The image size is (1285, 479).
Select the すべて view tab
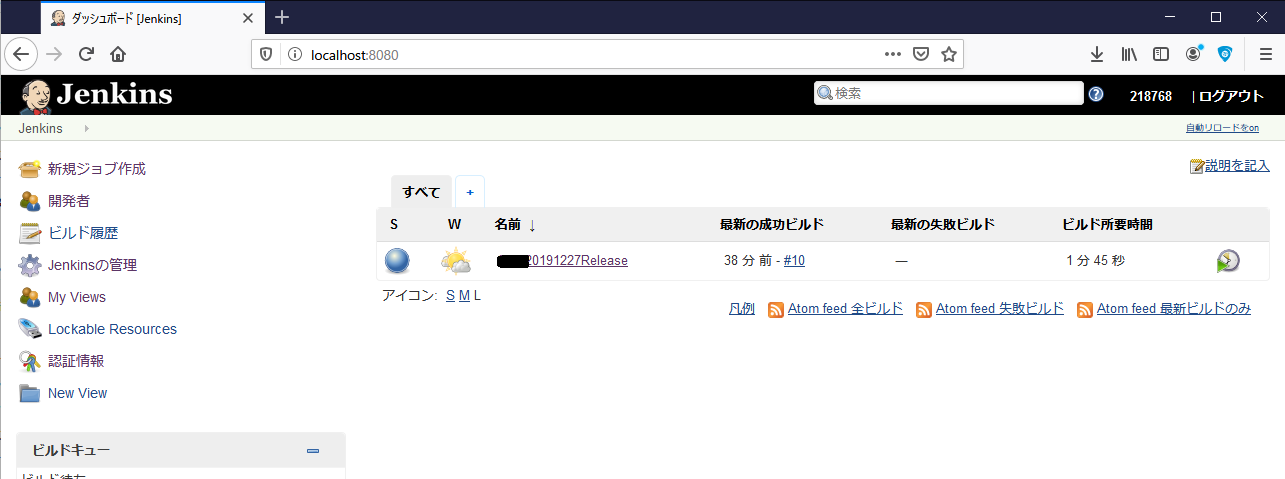pos(421,192)
